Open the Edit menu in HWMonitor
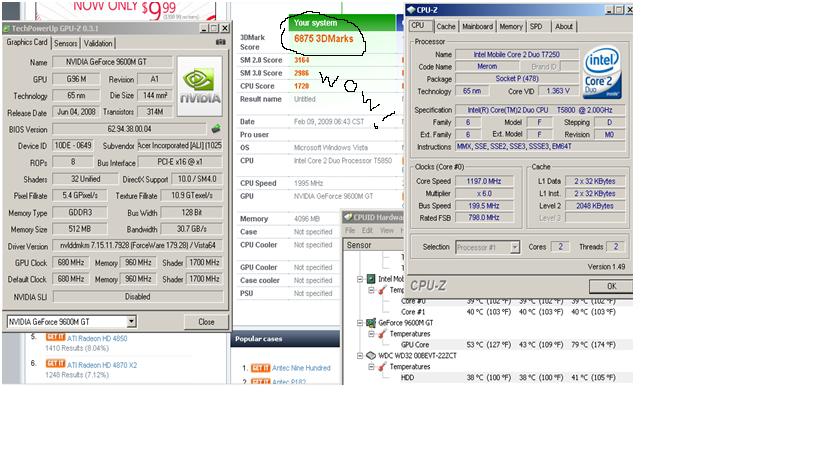This screenshot has height=472, width=840. [x=367, y=230]
